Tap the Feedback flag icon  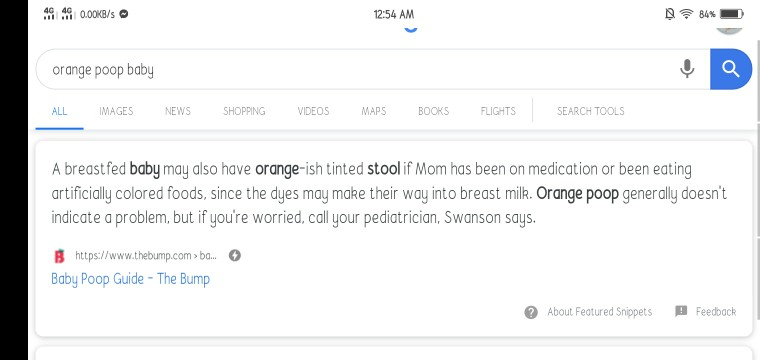point(681,311)
